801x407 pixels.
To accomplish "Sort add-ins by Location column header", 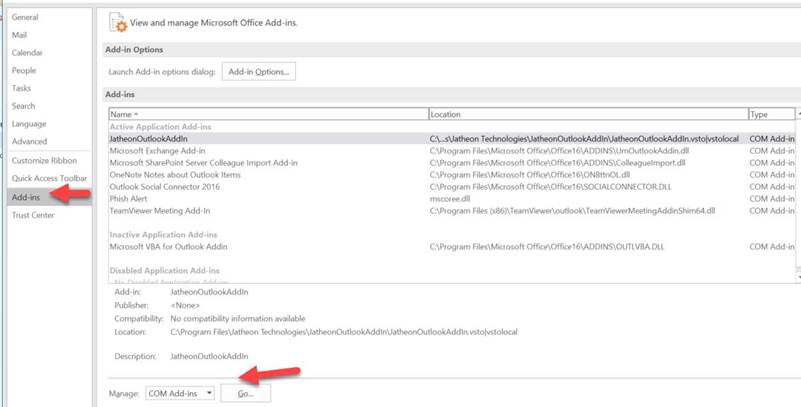I will click(588, 114).
